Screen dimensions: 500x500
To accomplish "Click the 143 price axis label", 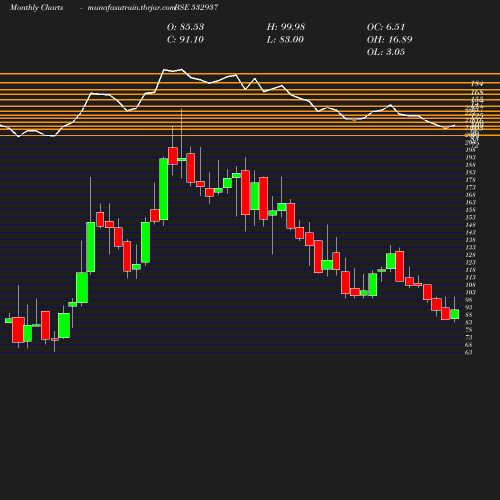I will 470,232.
